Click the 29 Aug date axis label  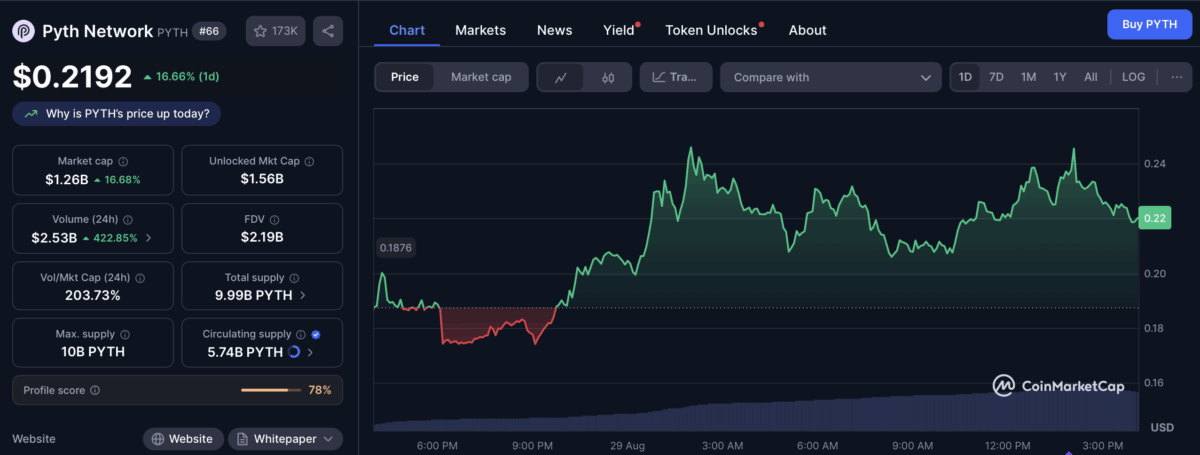(627, 445)
